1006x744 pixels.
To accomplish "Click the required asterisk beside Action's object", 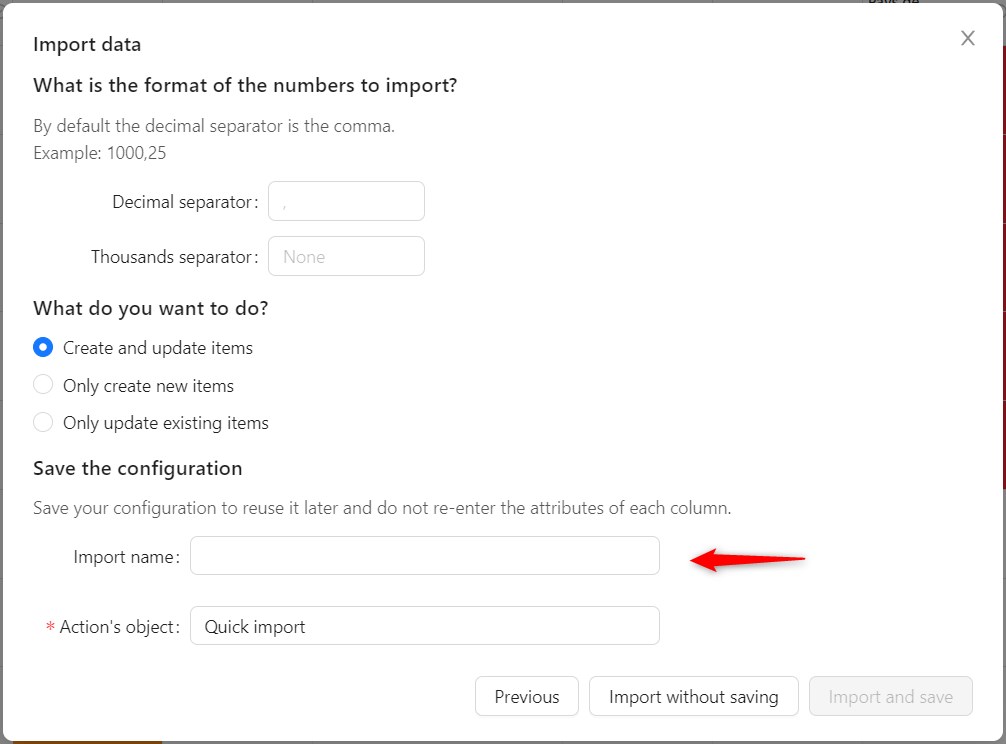I will pyautogui.click(x=50, y=625).
